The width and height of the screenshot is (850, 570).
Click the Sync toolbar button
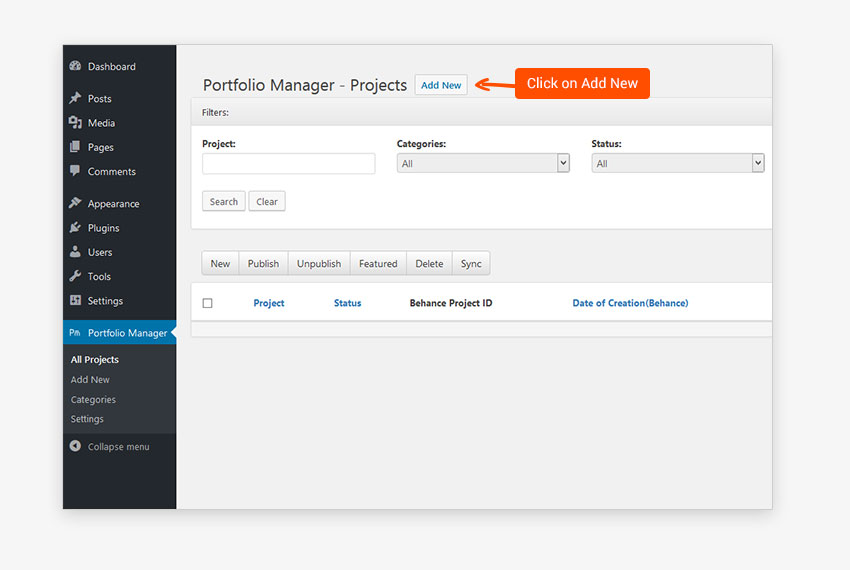tap(471, 264)
